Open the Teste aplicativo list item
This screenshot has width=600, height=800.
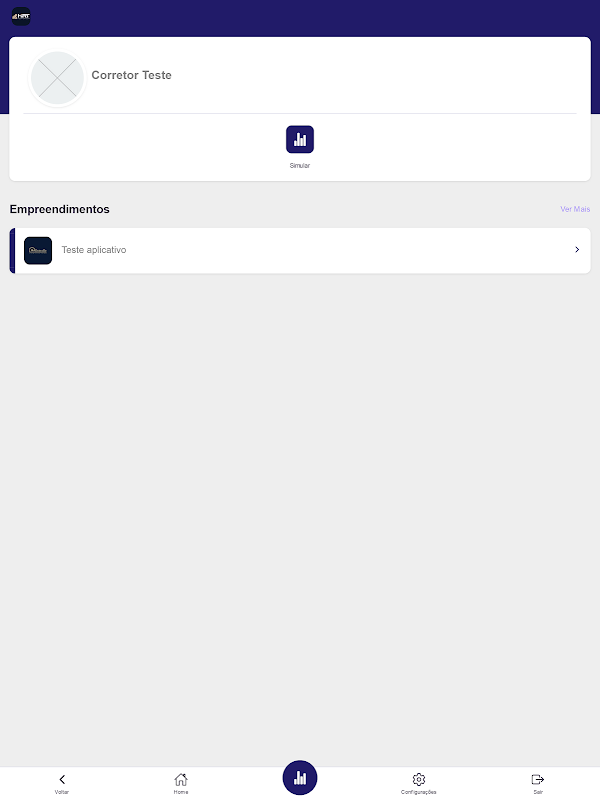300,251
